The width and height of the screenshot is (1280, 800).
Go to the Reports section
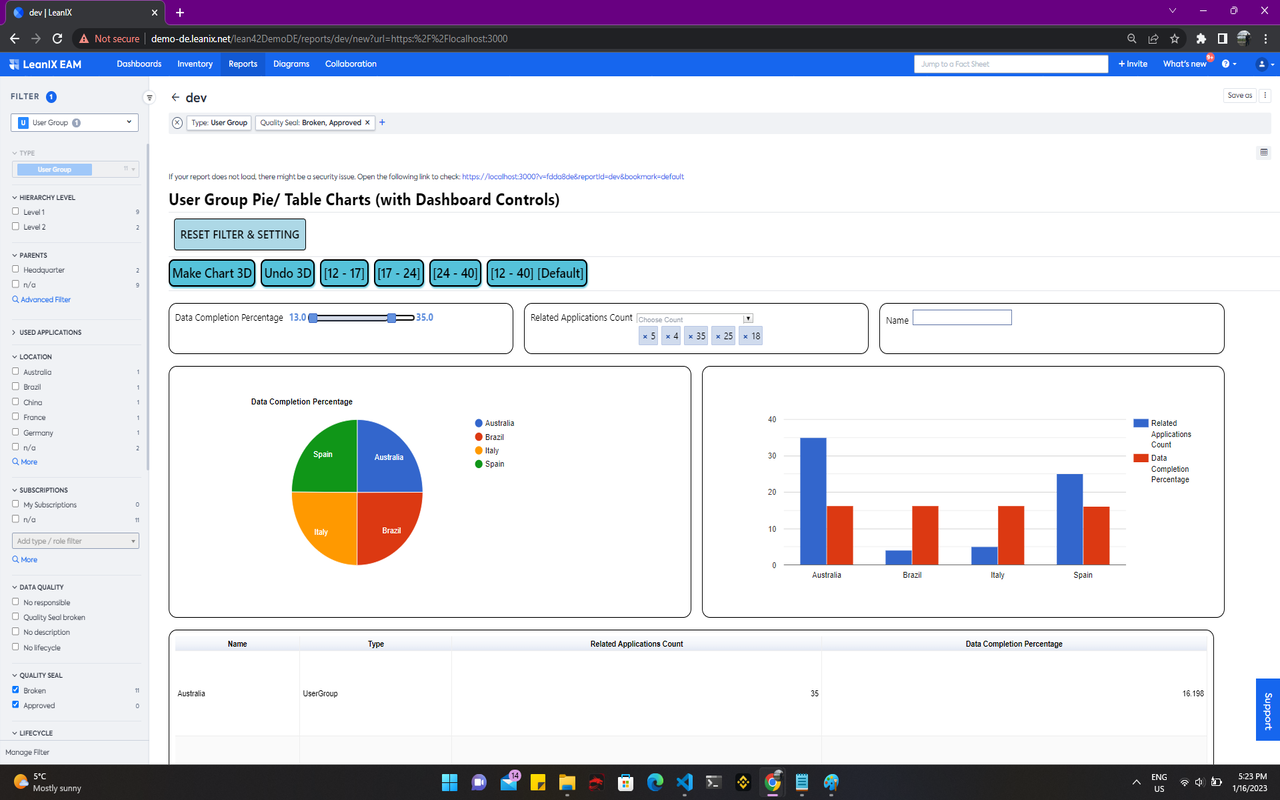[x=243, y=64]
